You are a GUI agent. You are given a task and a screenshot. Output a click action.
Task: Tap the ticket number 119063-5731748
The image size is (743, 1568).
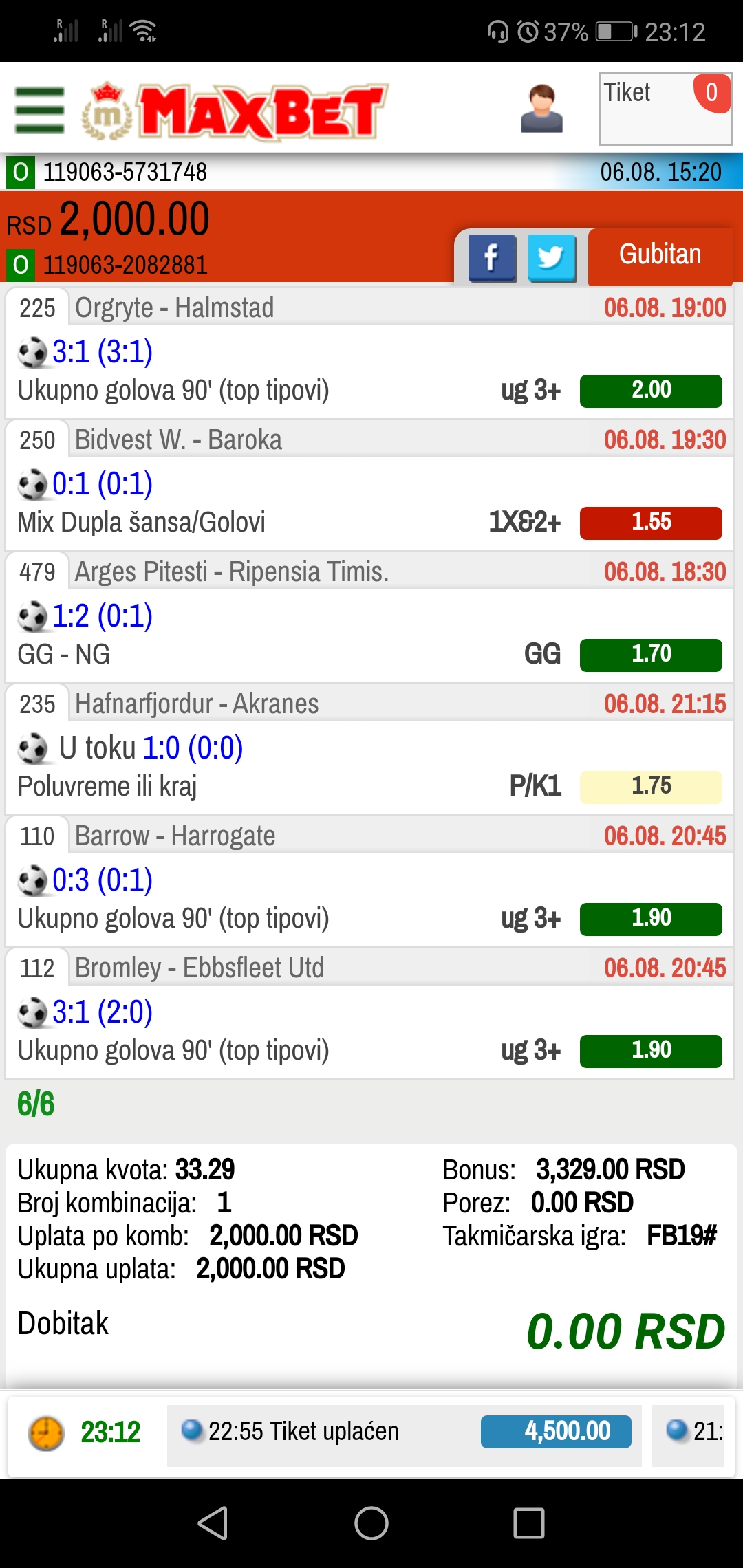pos(125,172)
